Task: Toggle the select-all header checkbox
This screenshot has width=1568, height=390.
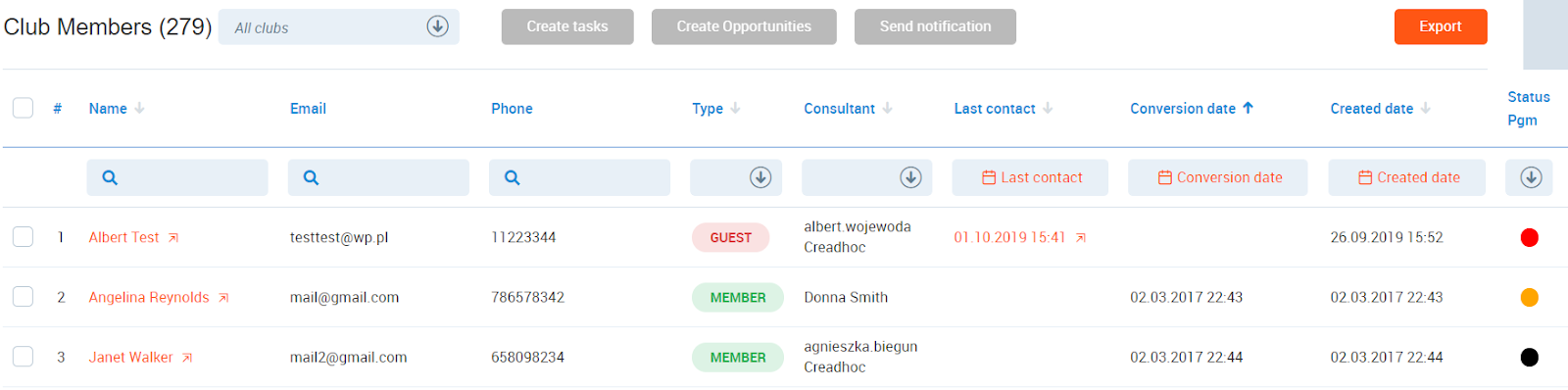Action: pos(23,108)
